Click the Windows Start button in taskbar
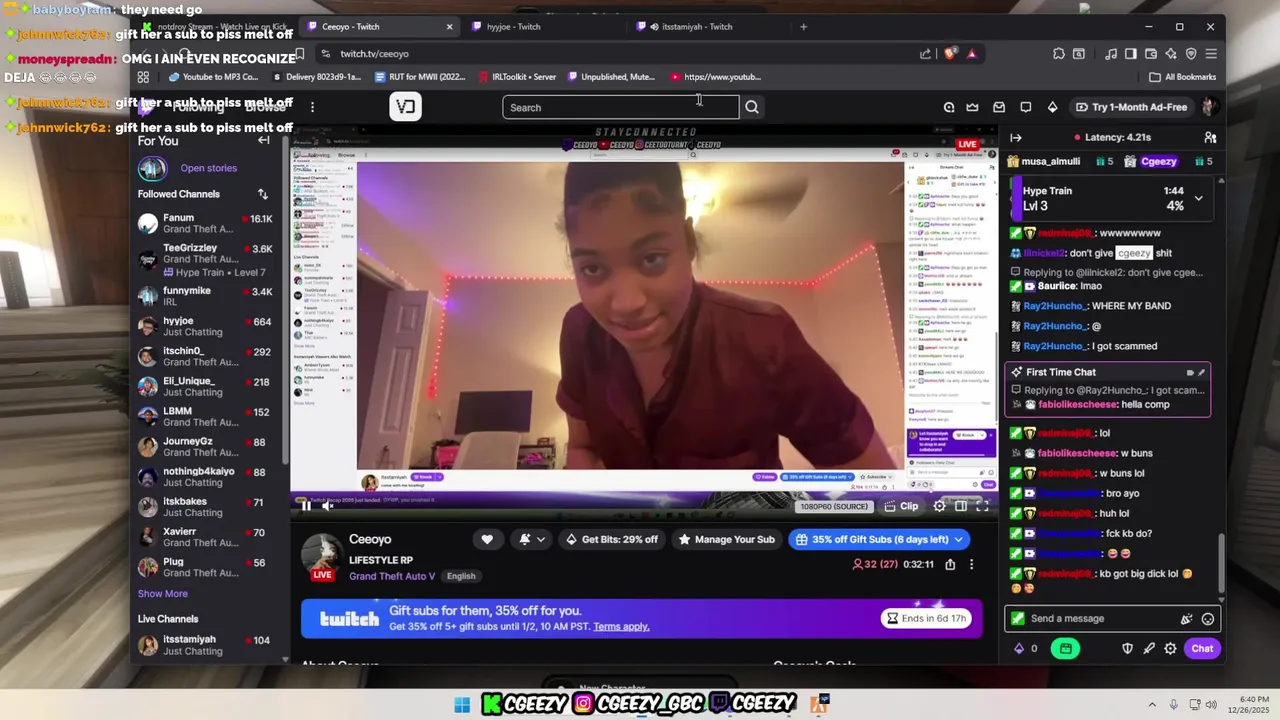The image size is (1280, 720). click(462, 705)
